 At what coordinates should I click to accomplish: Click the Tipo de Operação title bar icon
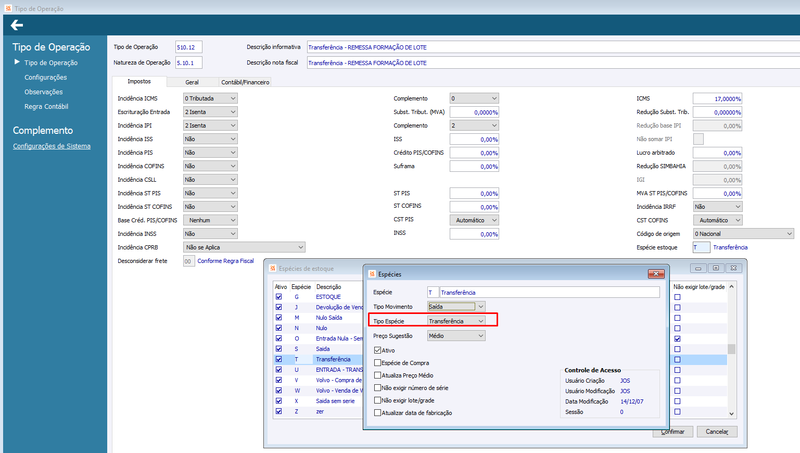click(7, 6)
